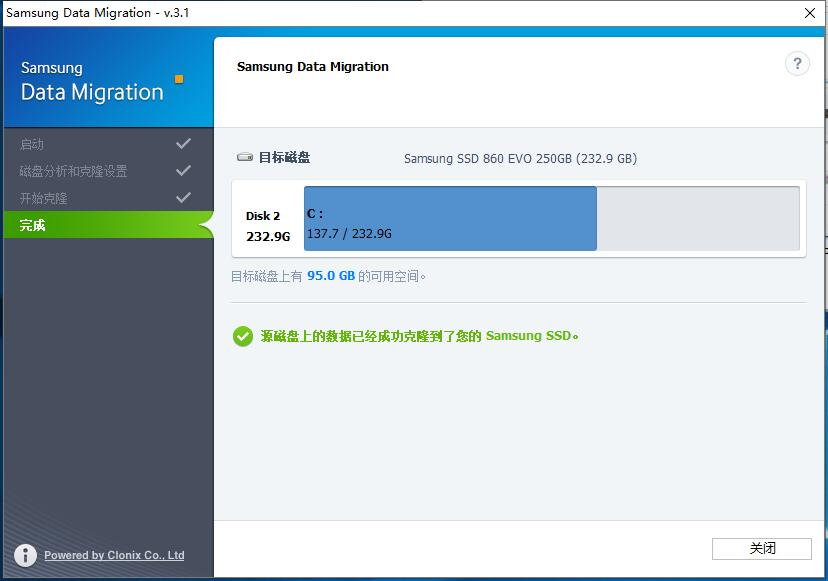Select the C: partition usage bar
Screen dimensions: 828x581
tap(450, 218)
